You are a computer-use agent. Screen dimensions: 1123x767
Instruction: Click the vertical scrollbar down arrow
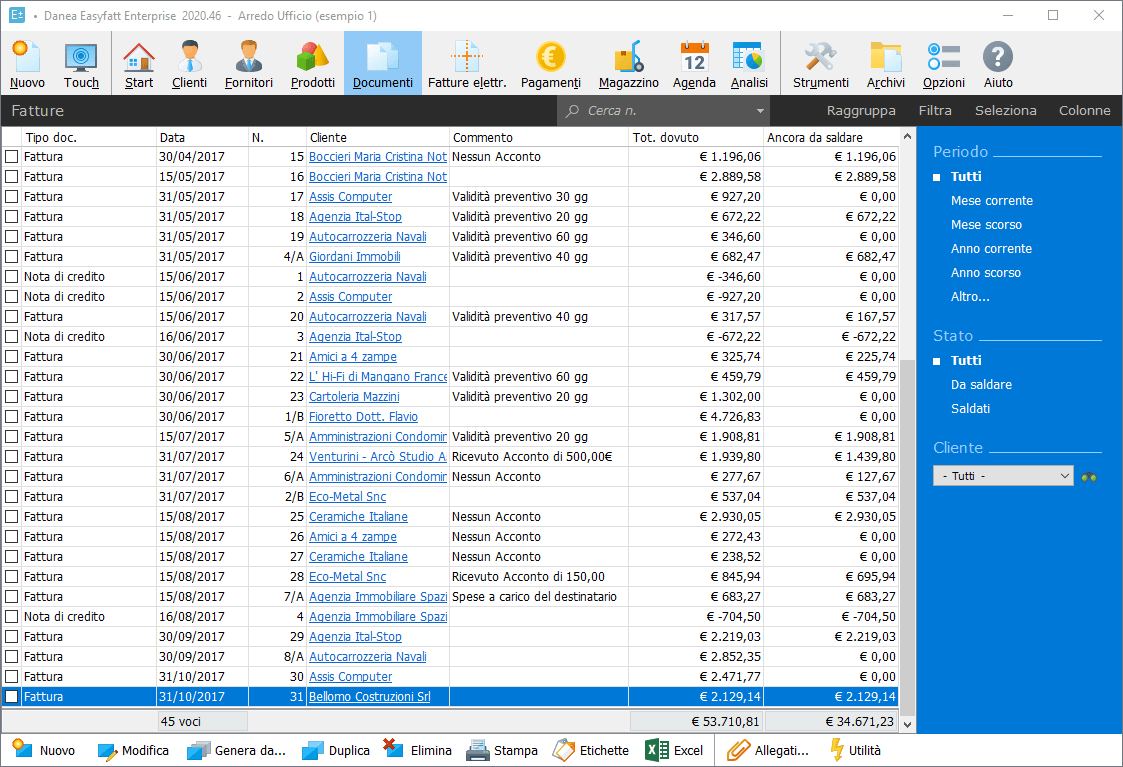tap(908, 724)
